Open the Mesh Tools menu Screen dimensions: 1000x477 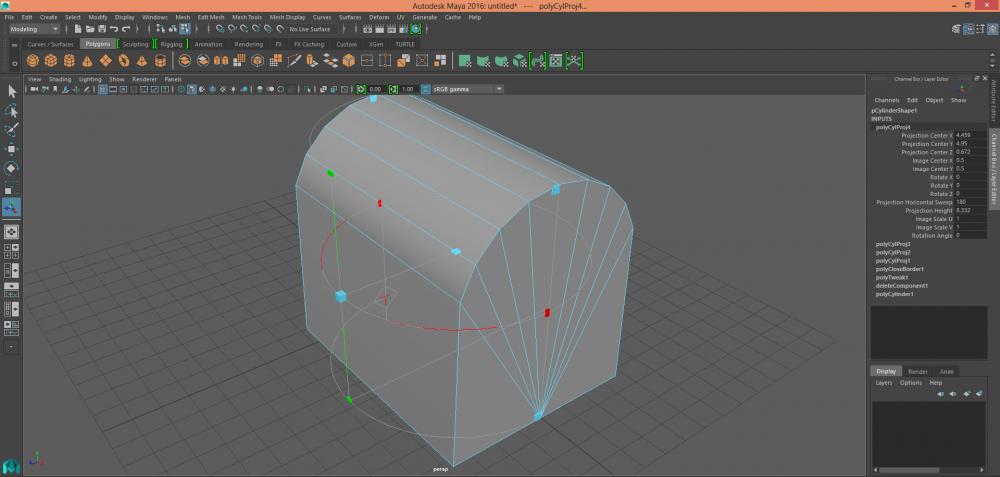[x=247, y=17]
